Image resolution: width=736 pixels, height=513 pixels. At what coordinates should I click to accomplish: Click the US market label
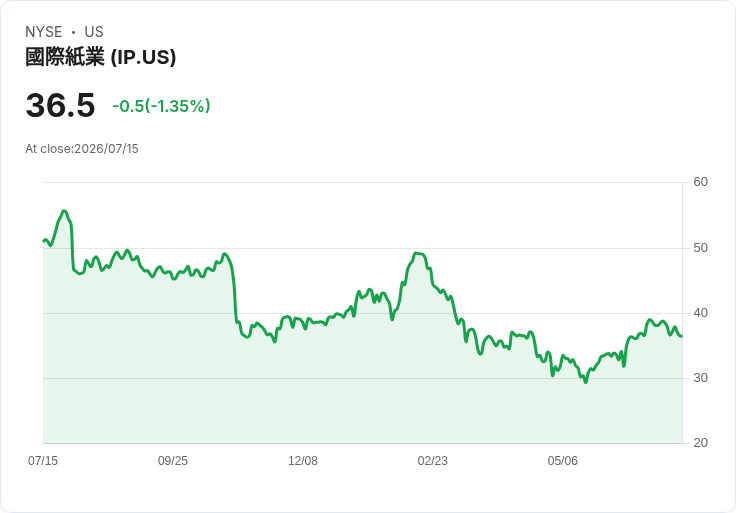click(x=94, y=32)
